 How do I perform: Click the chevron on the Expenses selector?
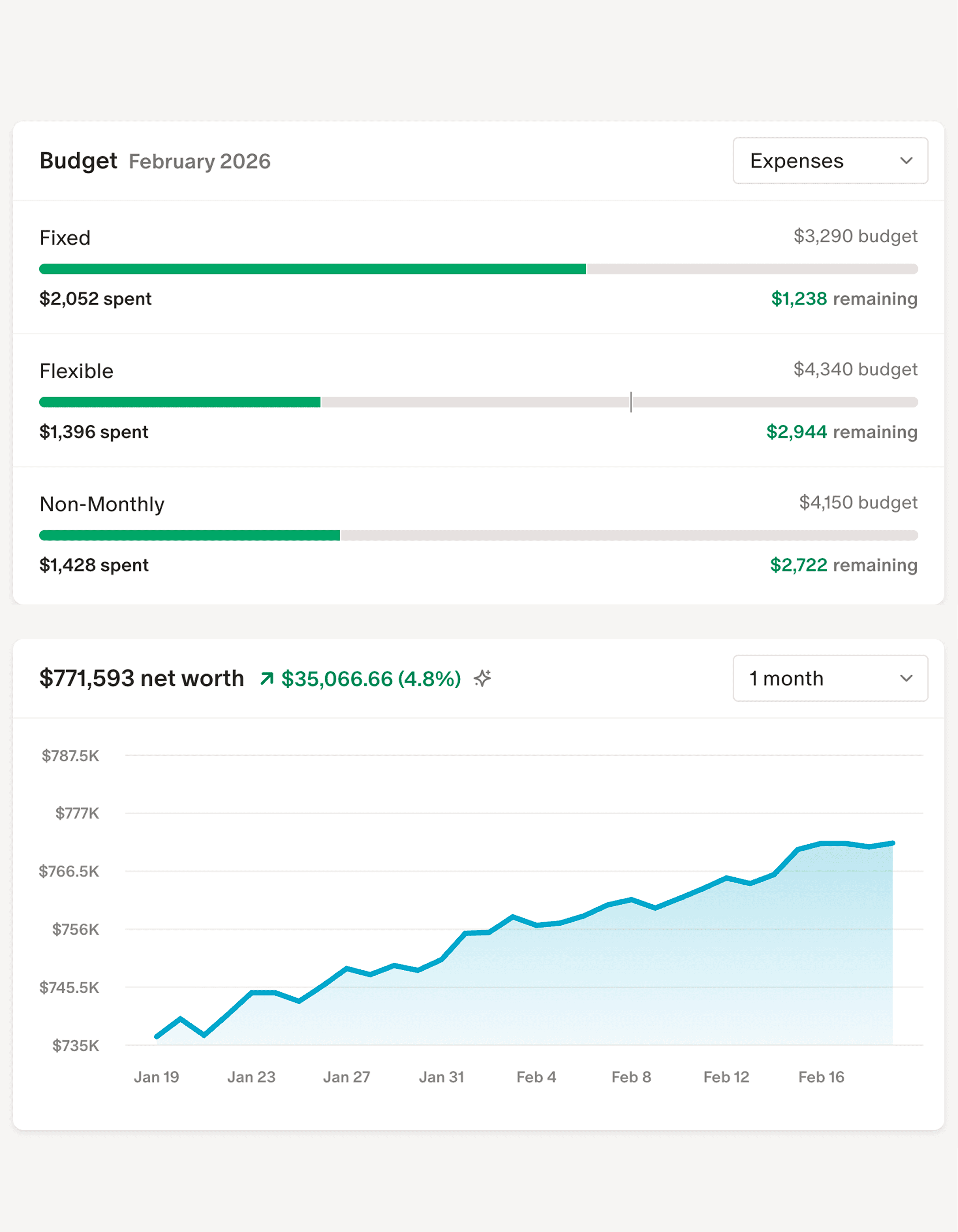click(907, 161)
